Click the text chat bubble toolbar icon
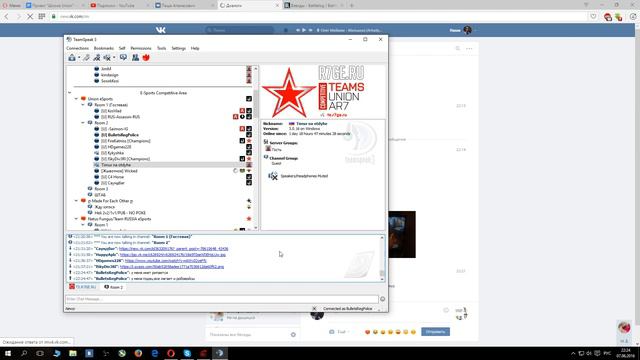Image resolution: width=640 pixels, height=360 pixels. 123,58
